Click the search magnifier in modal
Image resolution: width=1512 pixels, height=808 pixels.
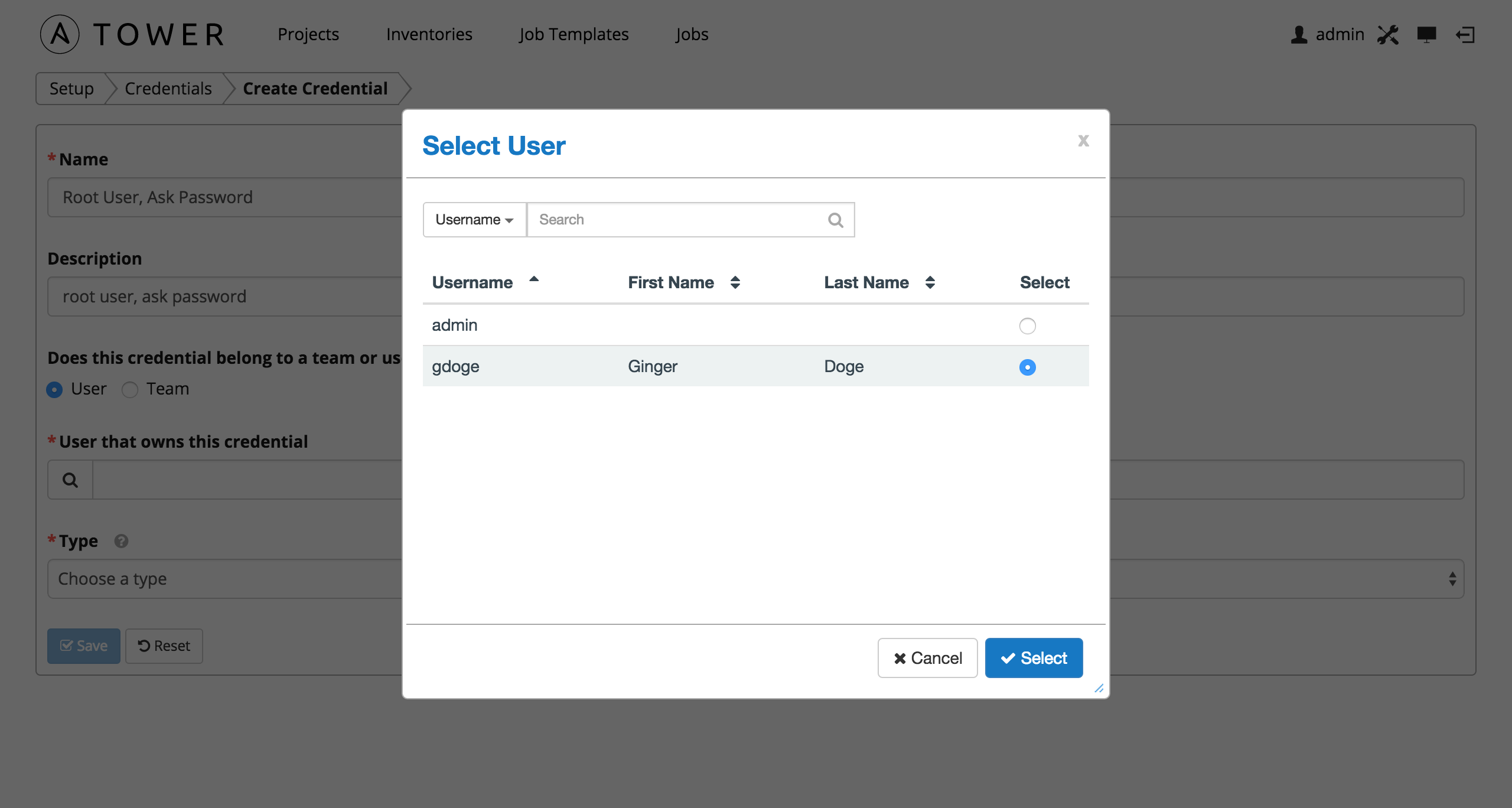pos(836,220)
